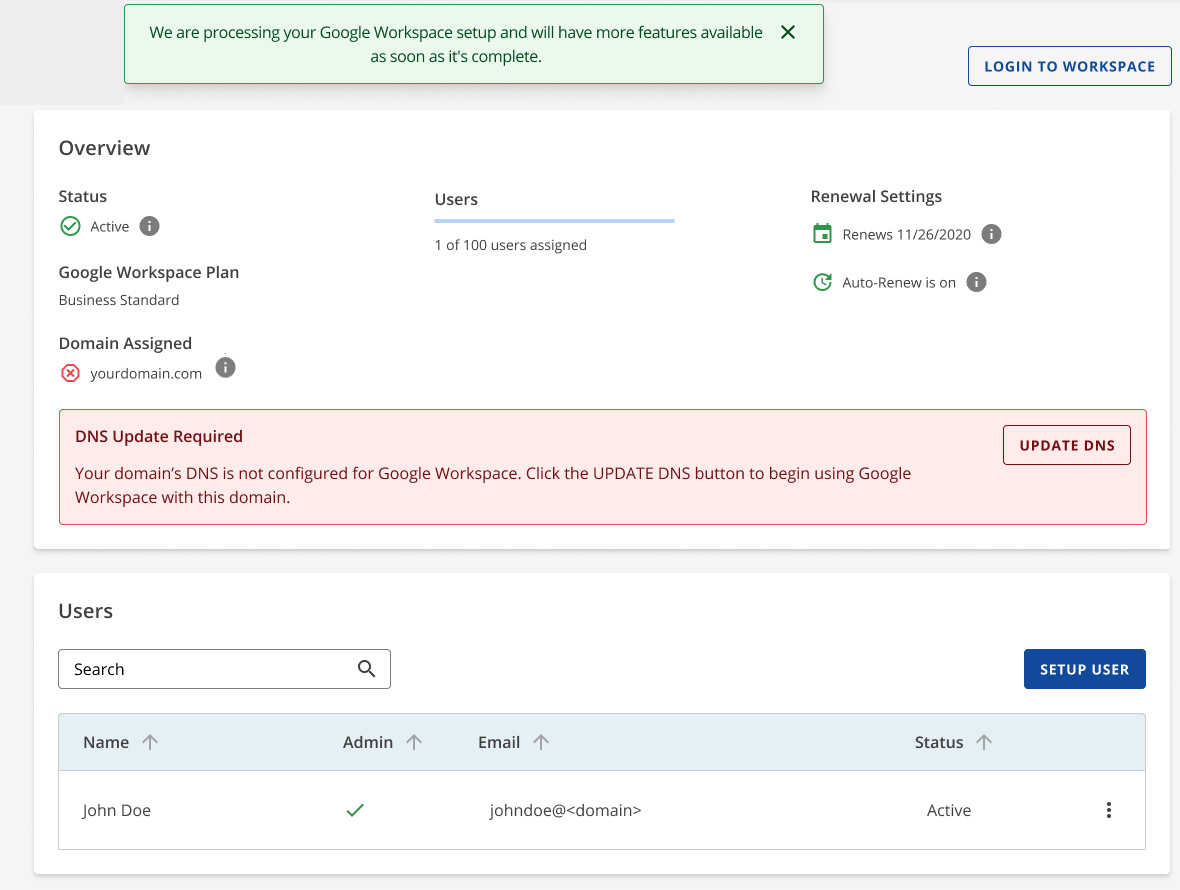
Task: Select the John Doe name cell
Action: click(x=117, y=810)
